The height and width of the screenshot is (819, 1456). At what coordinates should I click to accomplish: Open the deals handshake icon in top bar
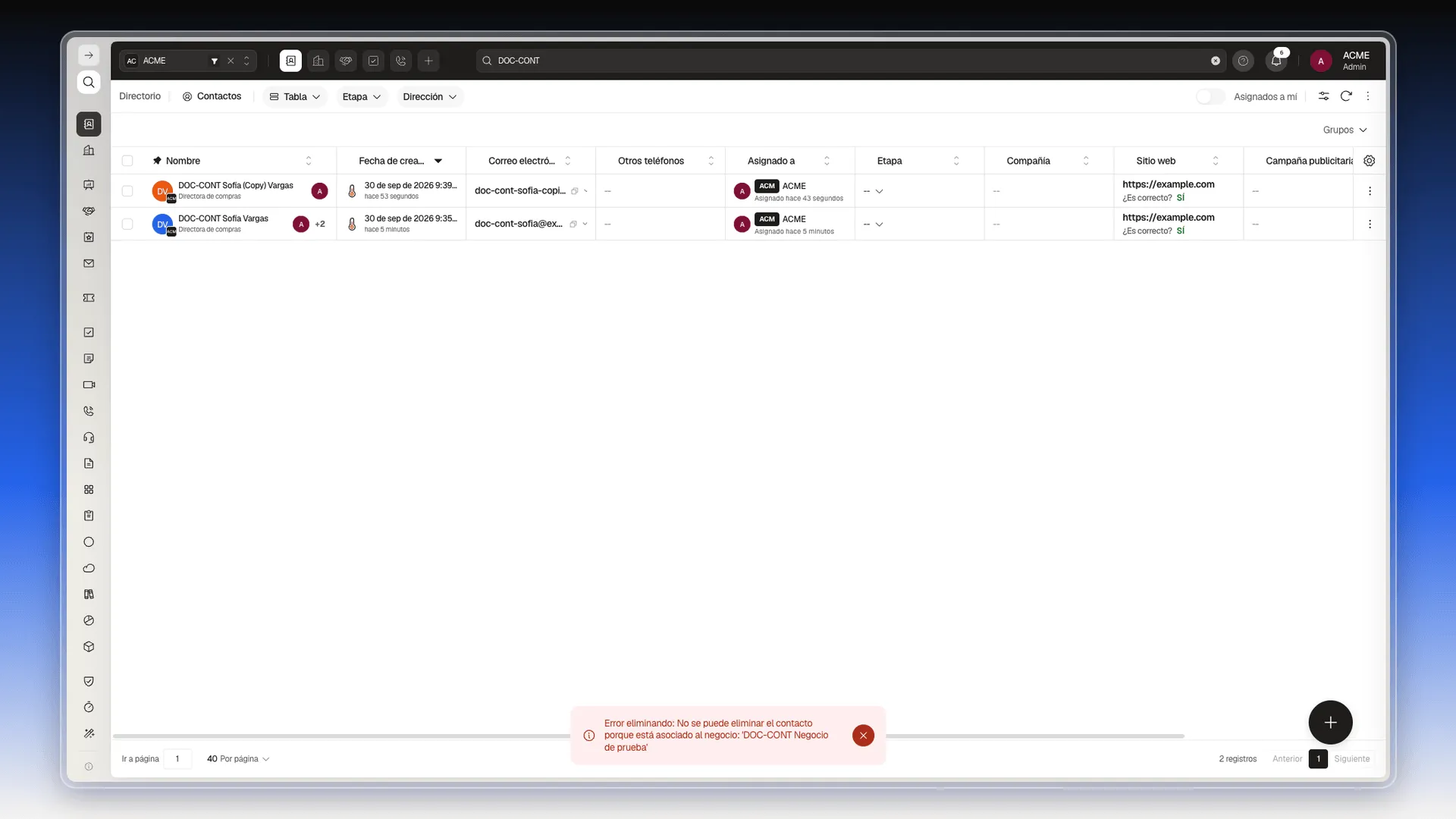coord(346,61)
